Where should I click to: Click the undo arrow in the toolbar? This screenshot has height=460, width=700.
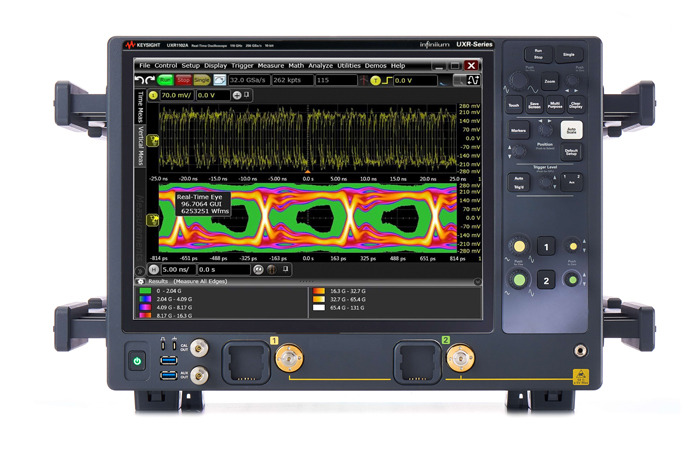point(142,79)
